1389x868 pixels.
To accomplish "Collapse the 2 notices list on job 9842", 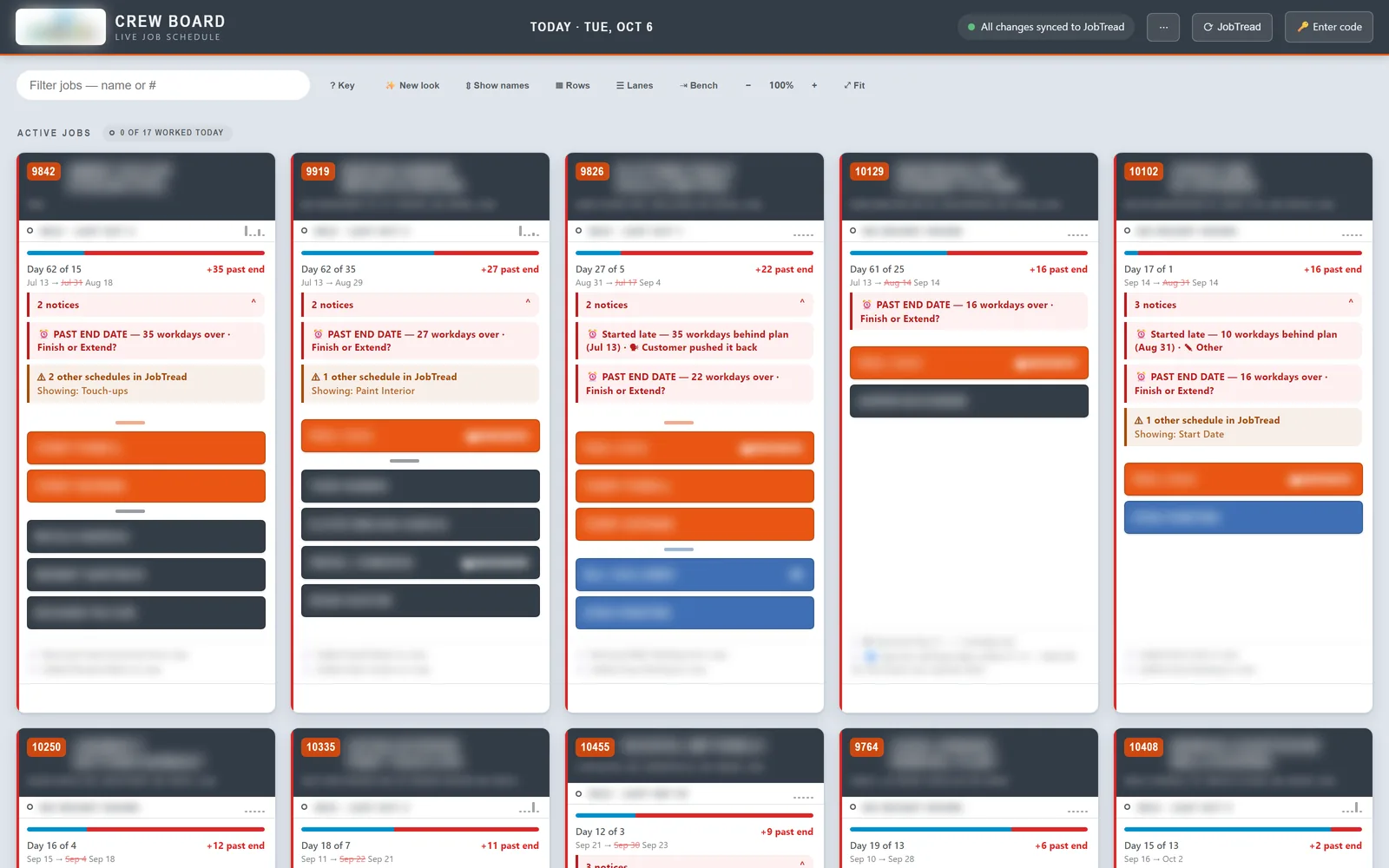I will (146, 305).
